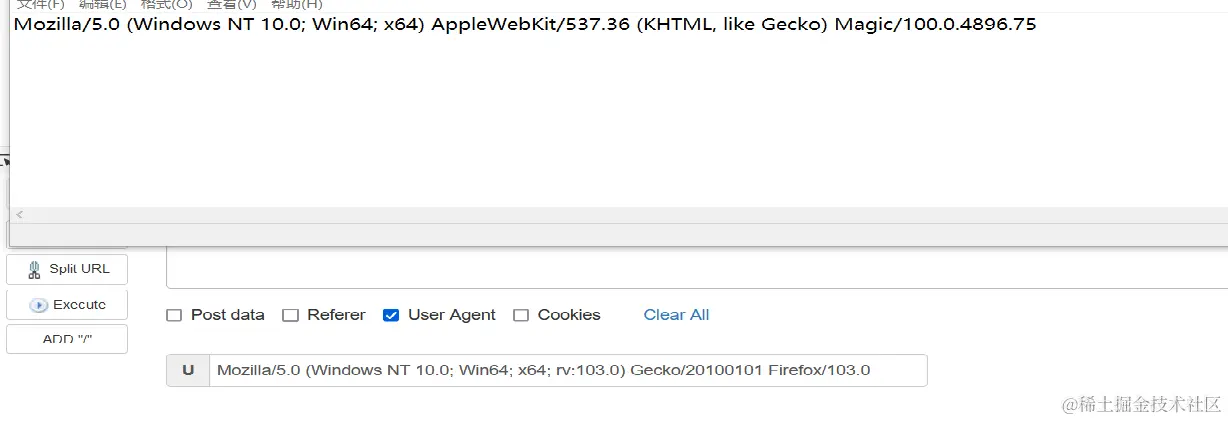Uncheck the User Agent checkbox
This screenshot has height=421, width=1228.
[391, 315]
